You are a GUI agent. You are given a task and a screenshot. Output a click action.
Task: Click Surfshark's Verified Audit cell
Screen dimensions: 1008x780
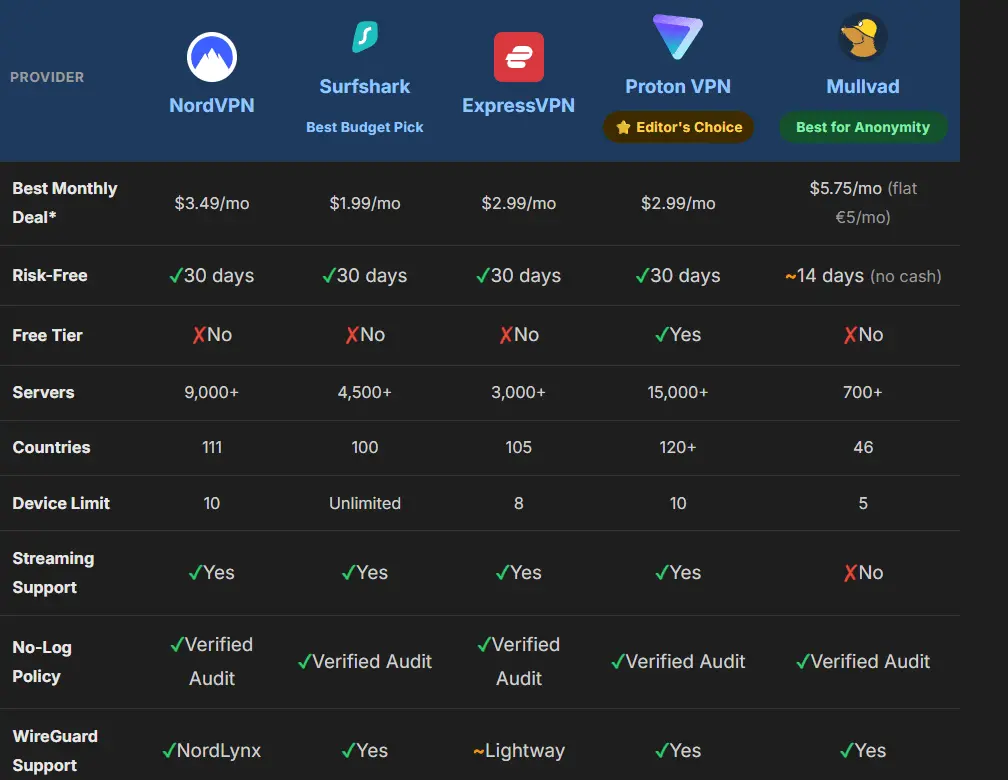pos(364,661)
